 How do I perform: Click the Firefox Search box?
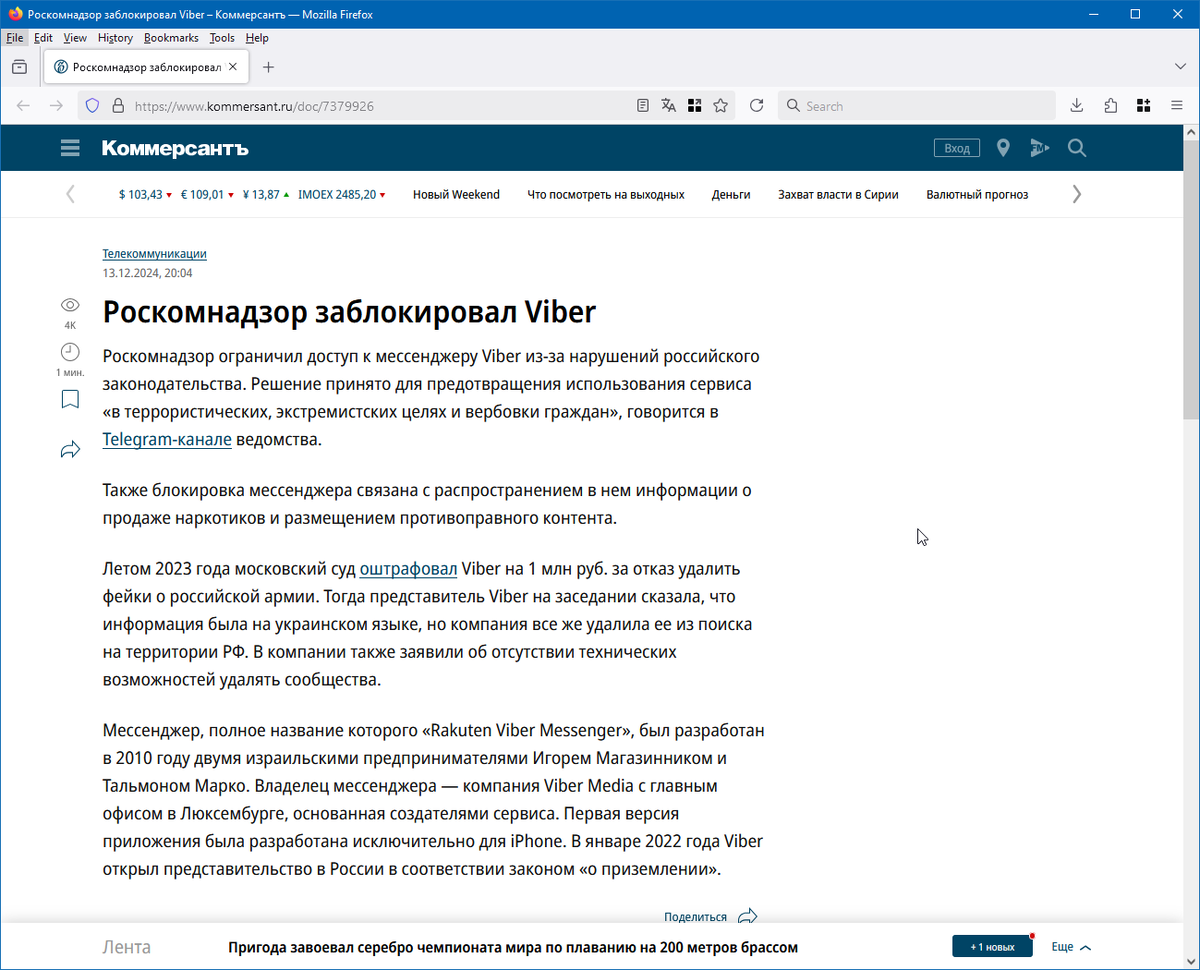(x=917, y=105)
